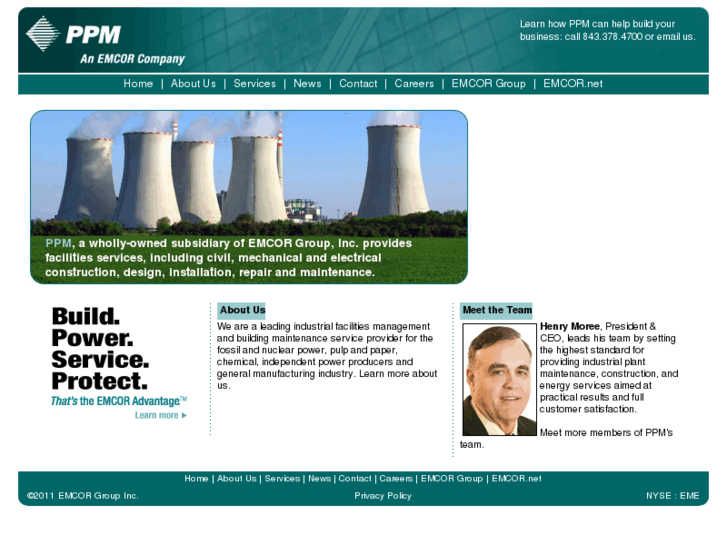This screenshot has width=727, height=545.
Task: Click the PPM link in banner caption
Action: (58, 243)
